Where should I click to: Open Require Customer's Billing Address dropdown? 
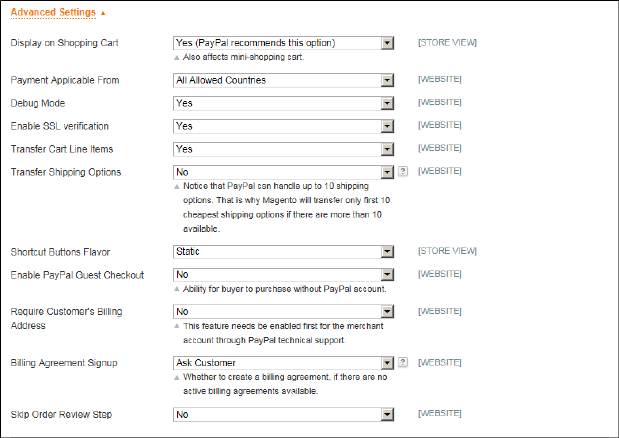pyautogui.click(x=283, y=312)
